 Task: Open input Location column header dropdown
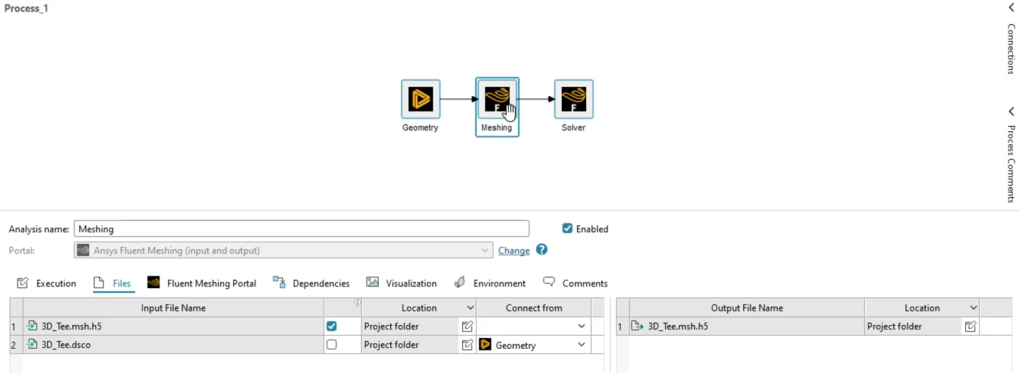470,308
